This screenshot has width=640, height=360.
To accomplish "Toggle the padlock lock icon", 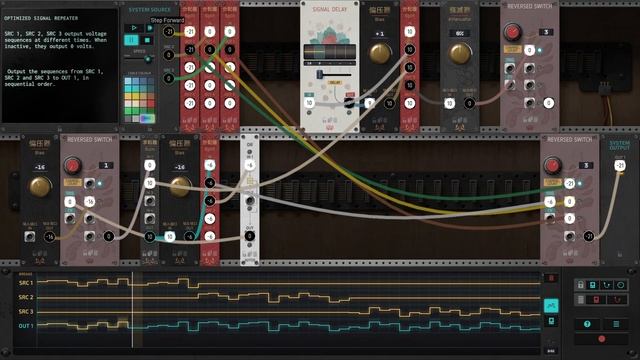I will click(x=580, y=285).
